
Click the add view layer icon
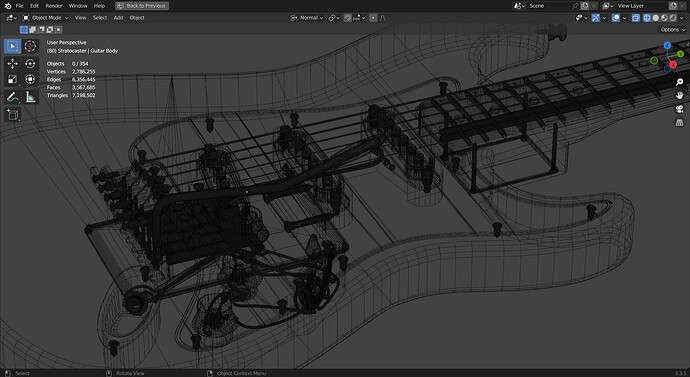[673, 6]
